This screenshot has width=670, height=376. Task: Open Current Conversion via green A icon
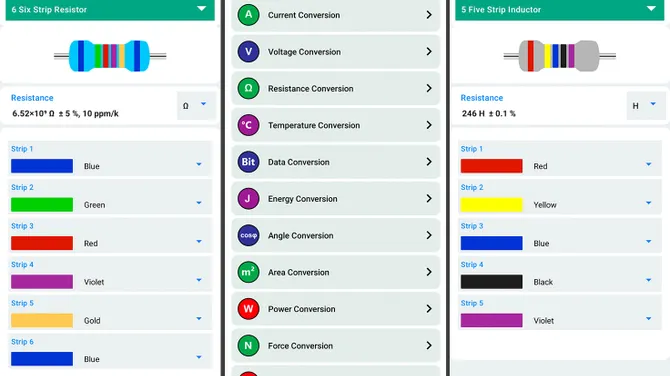248,15
